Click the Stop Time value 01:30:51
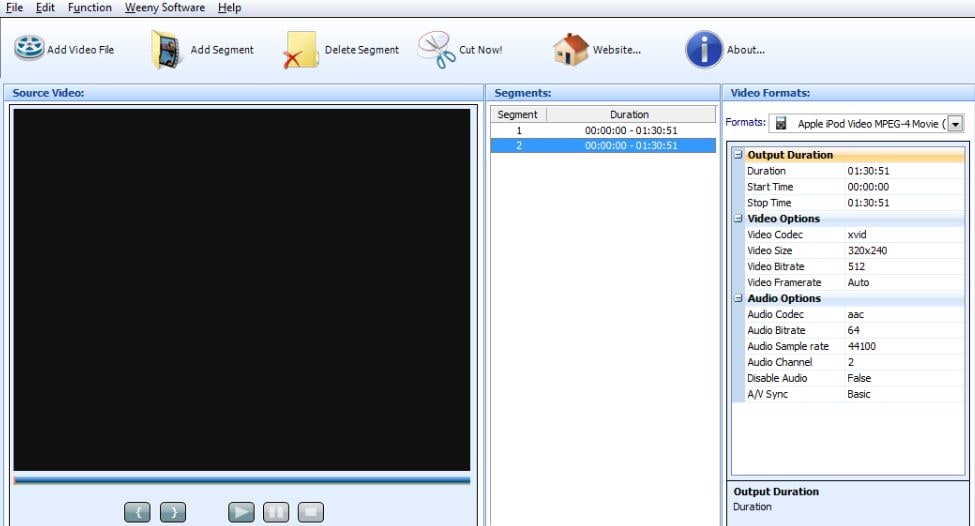 click(x=904, y=203)
